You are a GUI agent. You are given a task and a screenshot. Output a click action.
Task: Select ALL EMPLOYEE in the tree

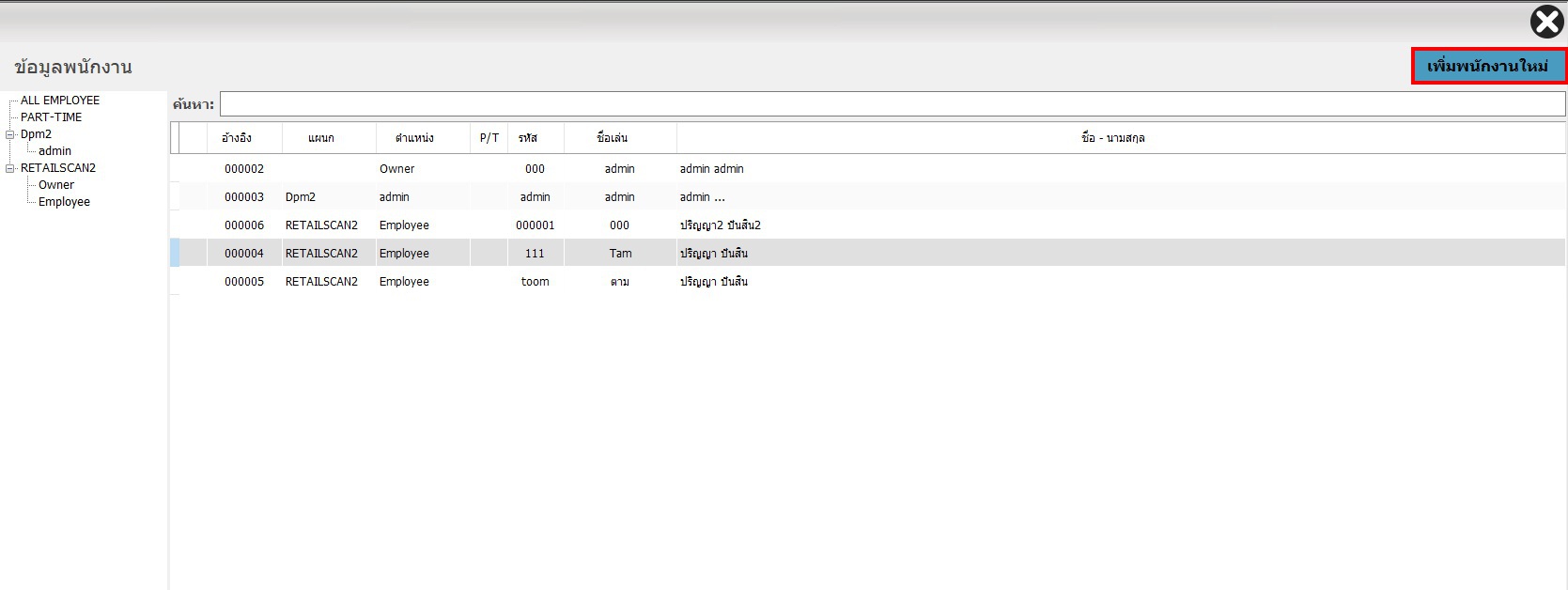point(60,101)
